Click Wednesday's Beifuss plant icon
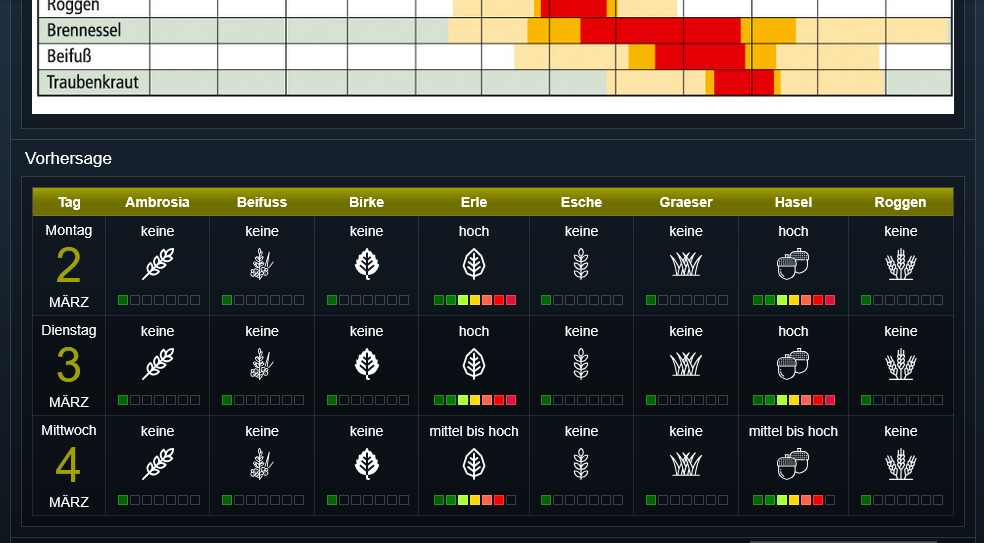The image size is (984, 543). [x=262, y=464]
